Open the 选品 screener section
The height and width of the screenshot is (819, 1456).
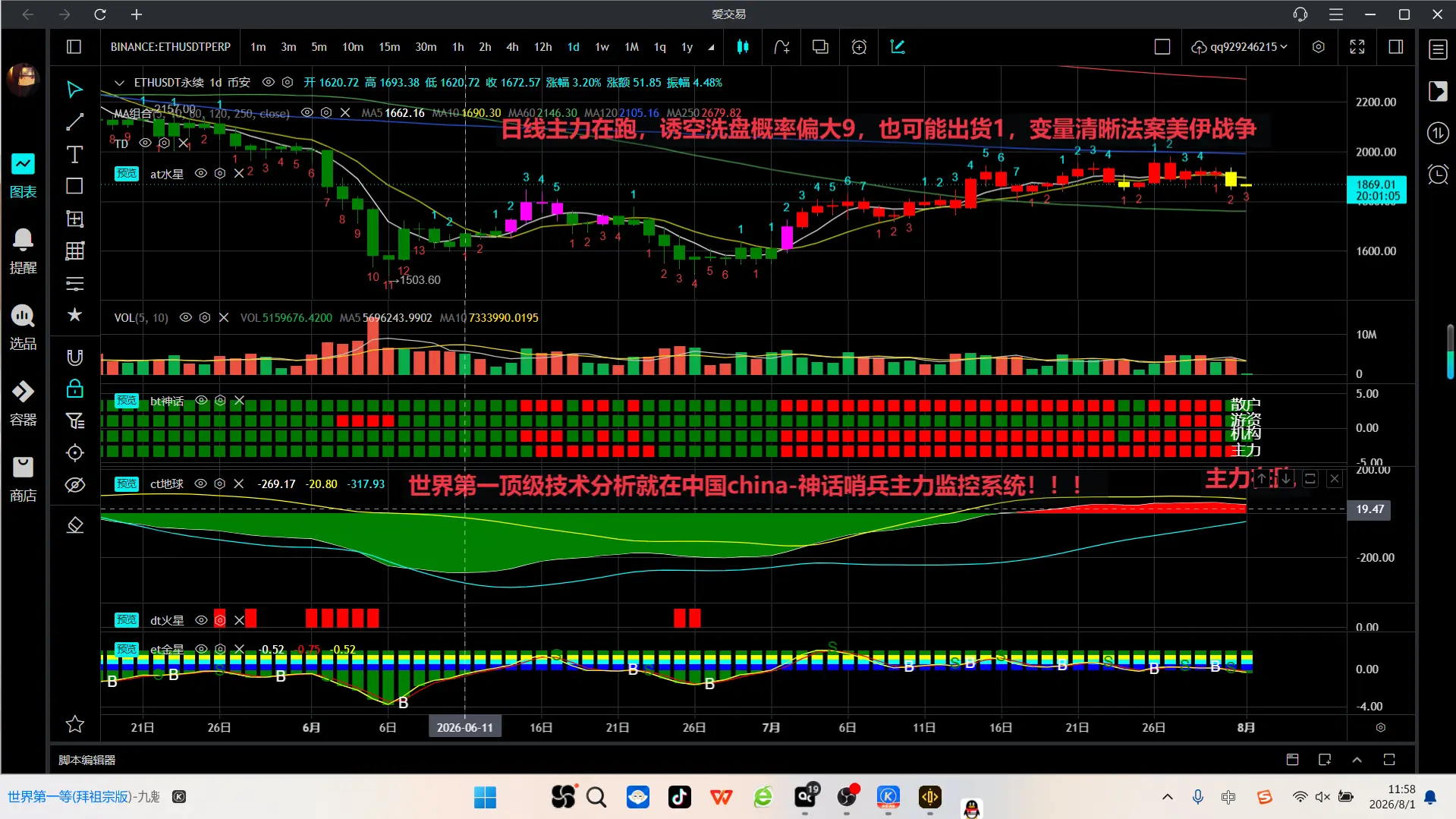(23, 327)
